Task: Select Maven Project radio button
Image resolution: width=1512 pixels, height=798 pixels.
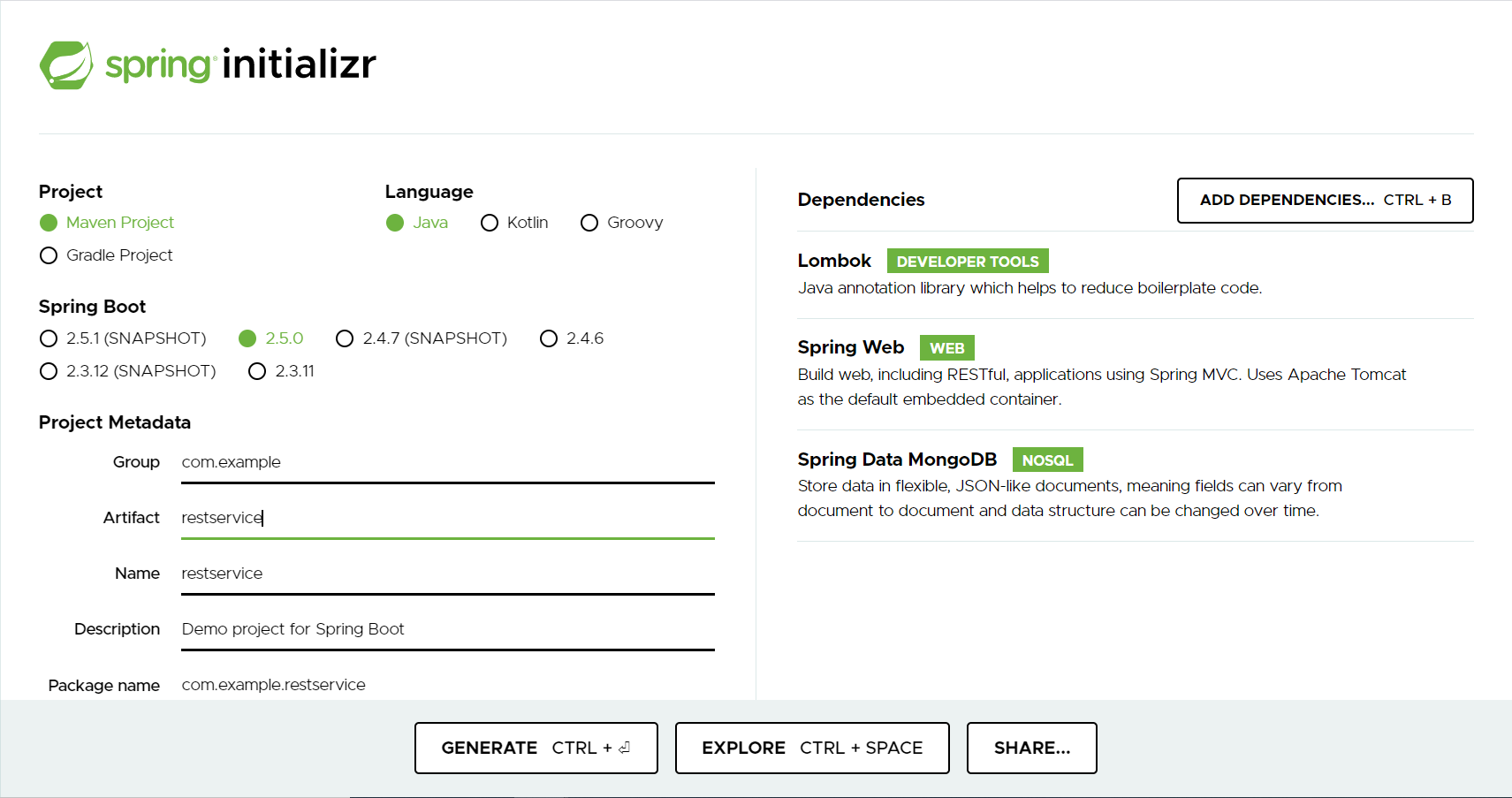Action: pos(49,223)
